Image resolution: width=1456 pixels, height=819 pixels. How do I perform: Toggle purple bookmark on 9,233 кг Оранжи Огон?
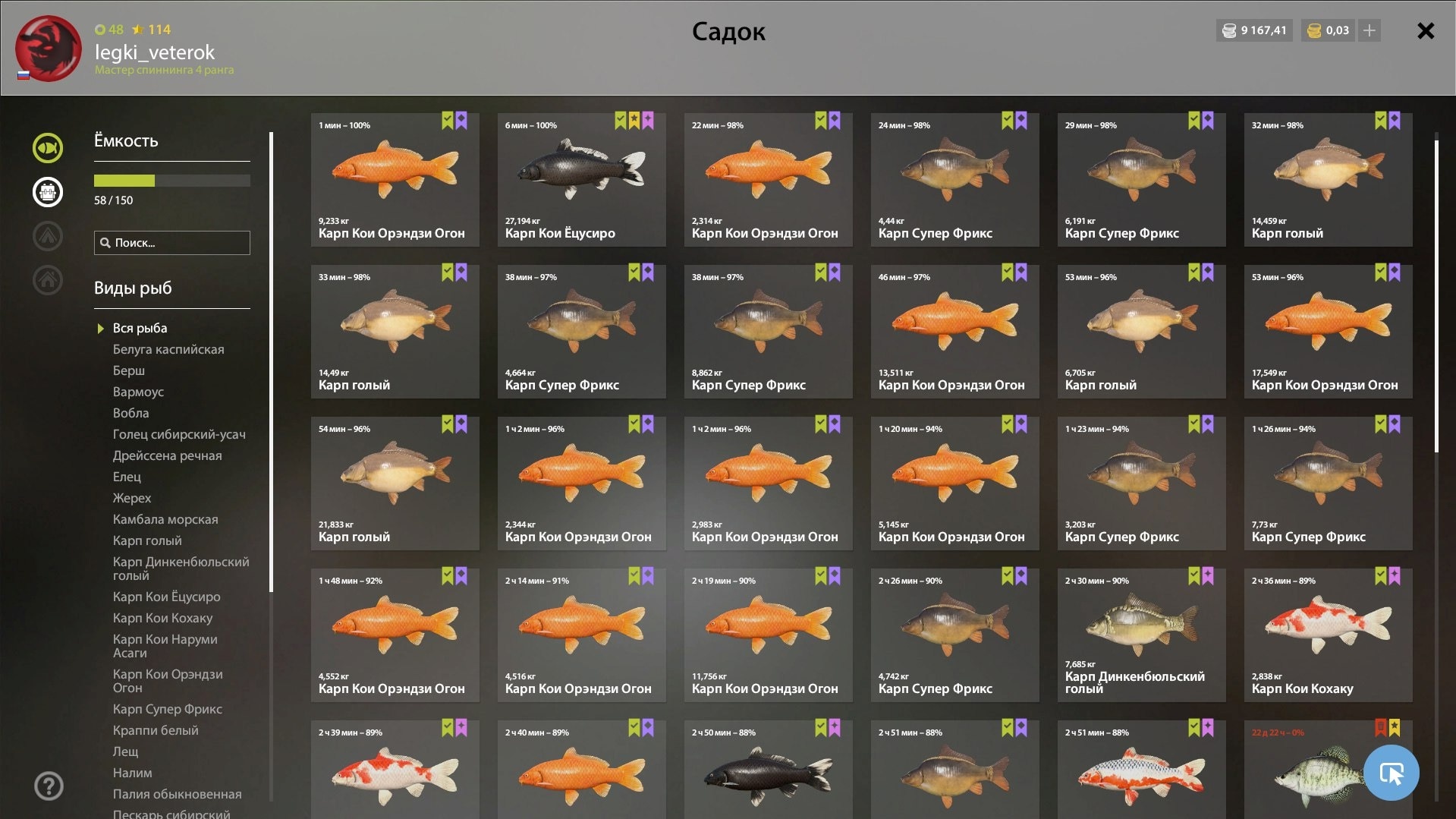[461, 121]
